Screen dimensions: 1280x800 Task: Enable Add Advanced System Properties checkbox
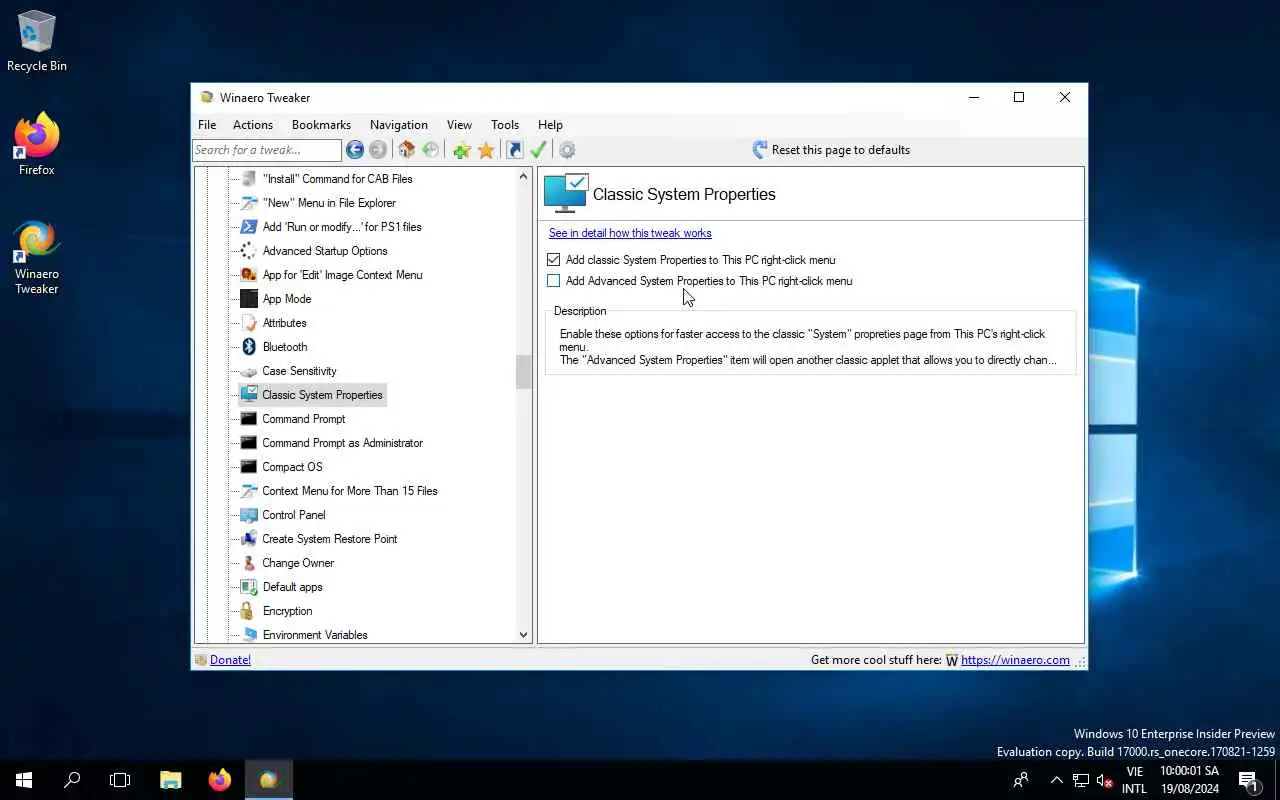[x=554, y=281]
